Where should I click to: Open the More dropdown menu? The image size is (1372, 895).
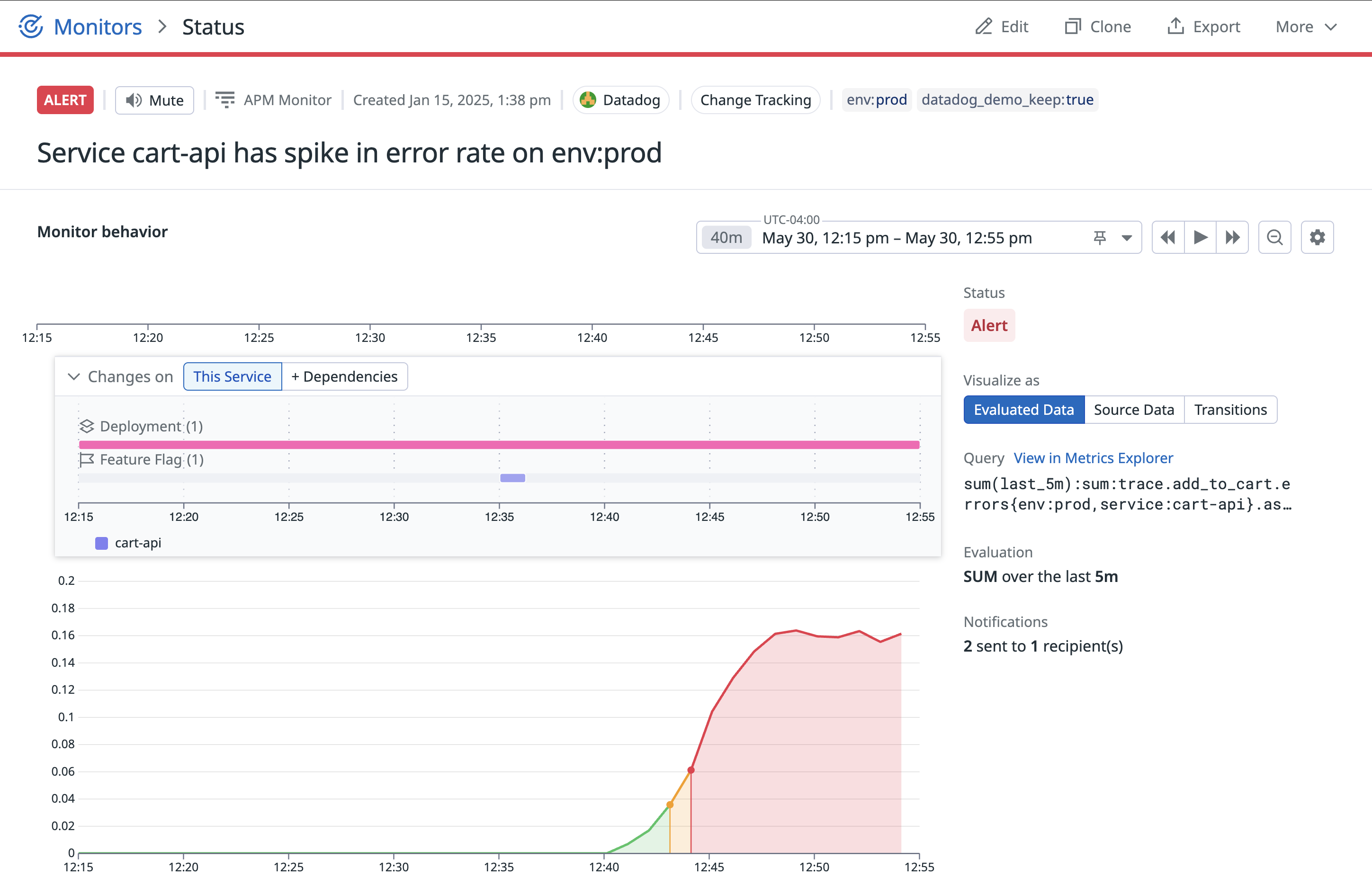pyautogui.click(x=1306, y=27)
